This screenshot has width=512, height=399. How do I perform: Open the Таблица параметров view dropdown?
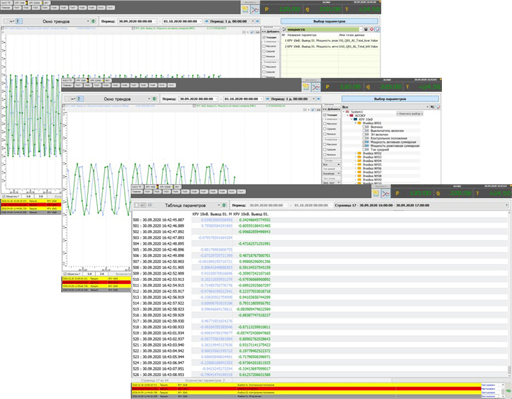click(x=219, y=205)
